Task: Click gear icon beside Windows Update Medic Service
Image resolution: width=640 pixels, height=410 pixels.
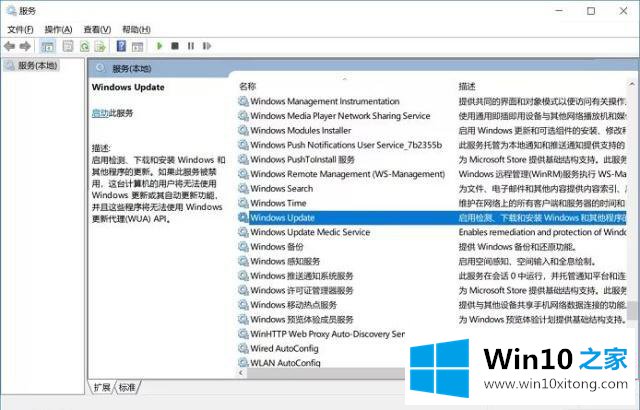Action: click(x=243, y=232)
